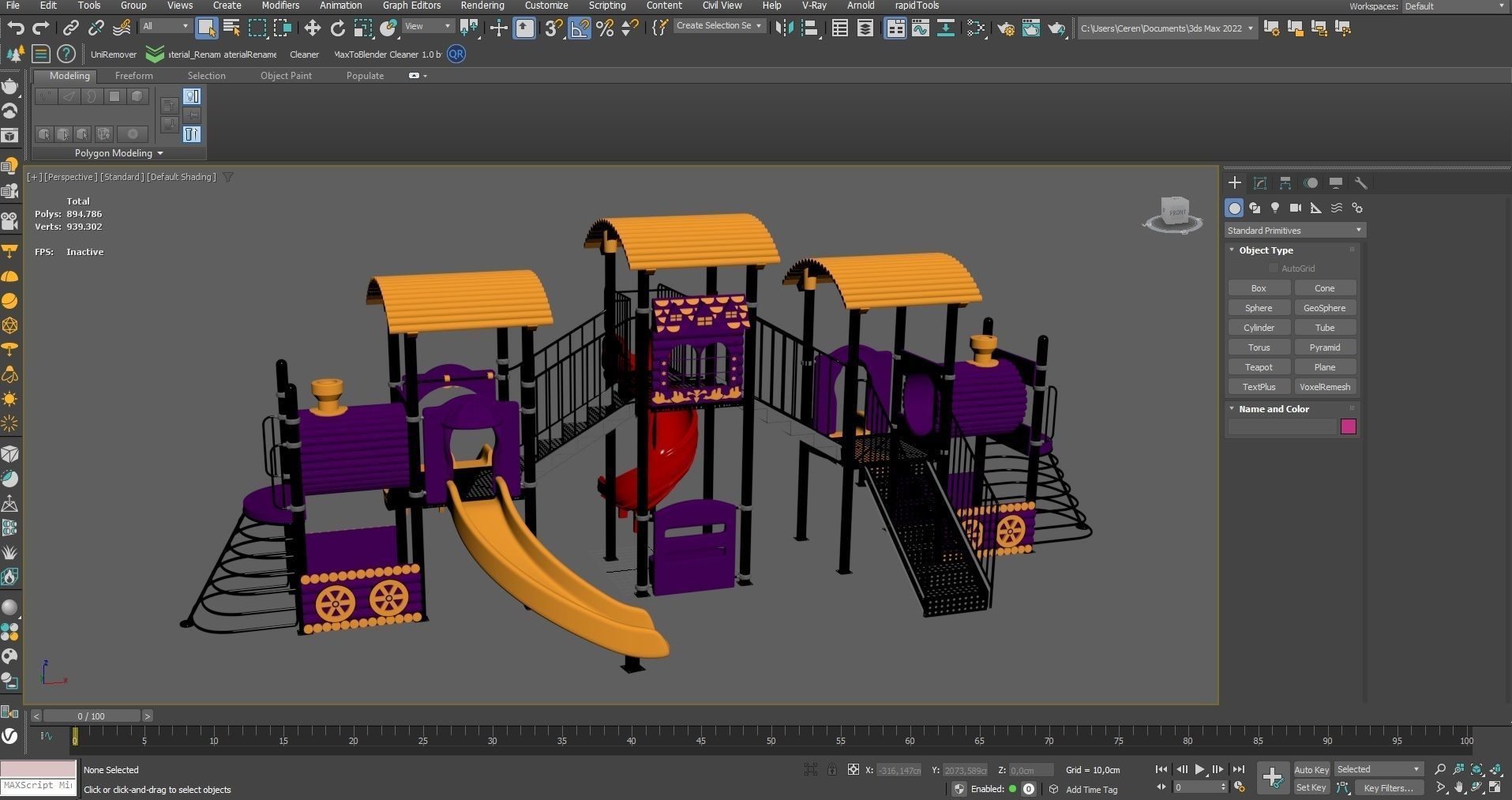This screenshot has height=800, width=1512.
Task: Open the V-Ray menu
Action: click(x=814, y=6)
